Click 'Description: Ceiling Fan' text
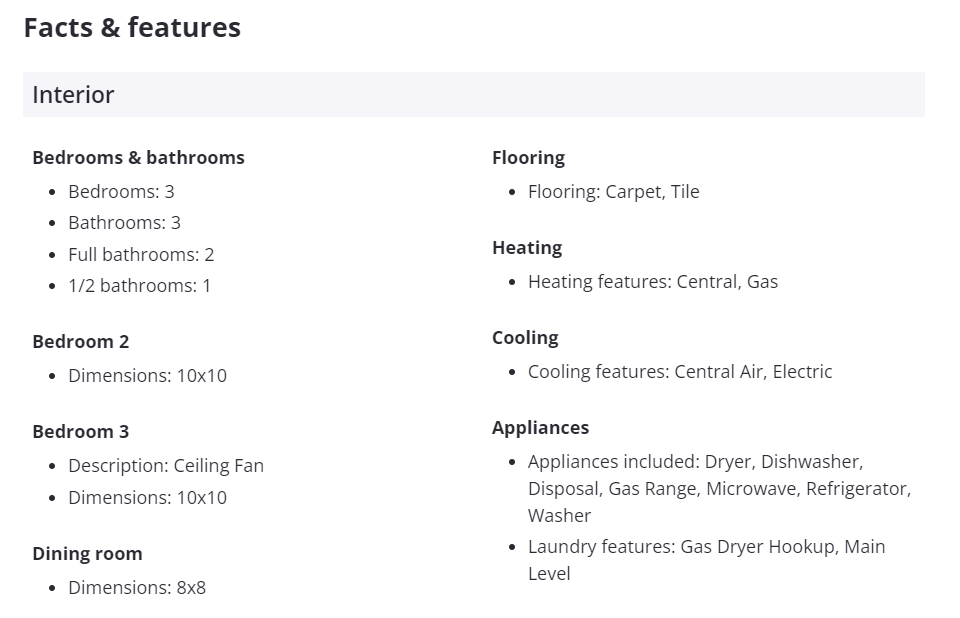This screenshot has width=960, height=618. 166,466
